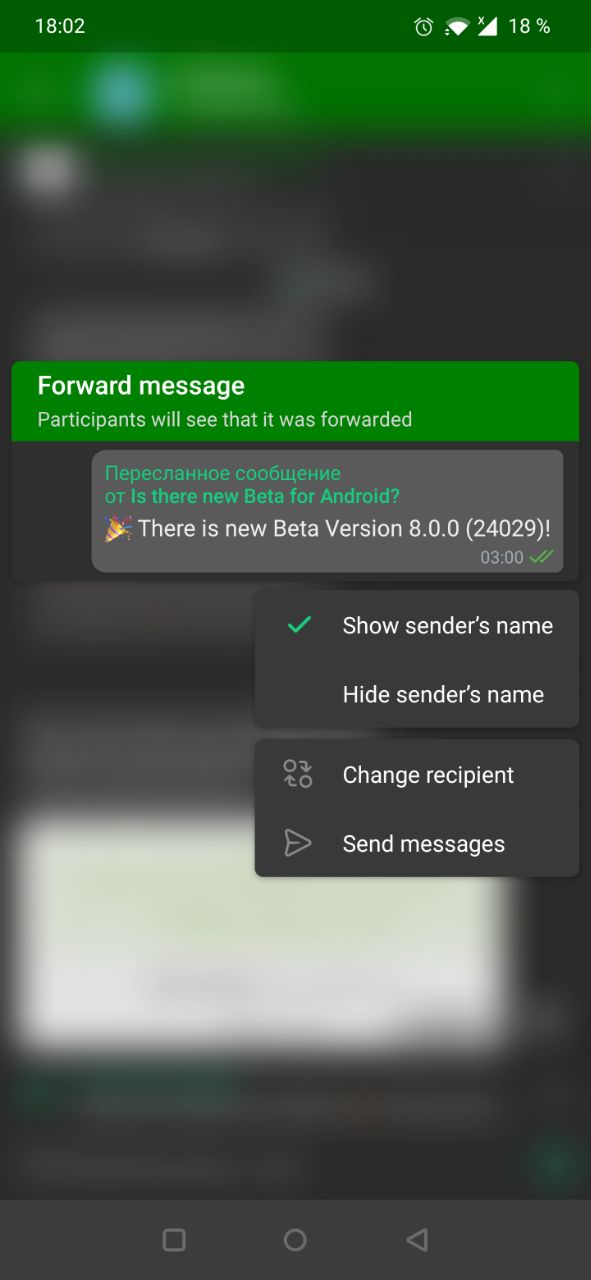
Task: Tap the cellular signal strength icon
Action: pos(487,27)
